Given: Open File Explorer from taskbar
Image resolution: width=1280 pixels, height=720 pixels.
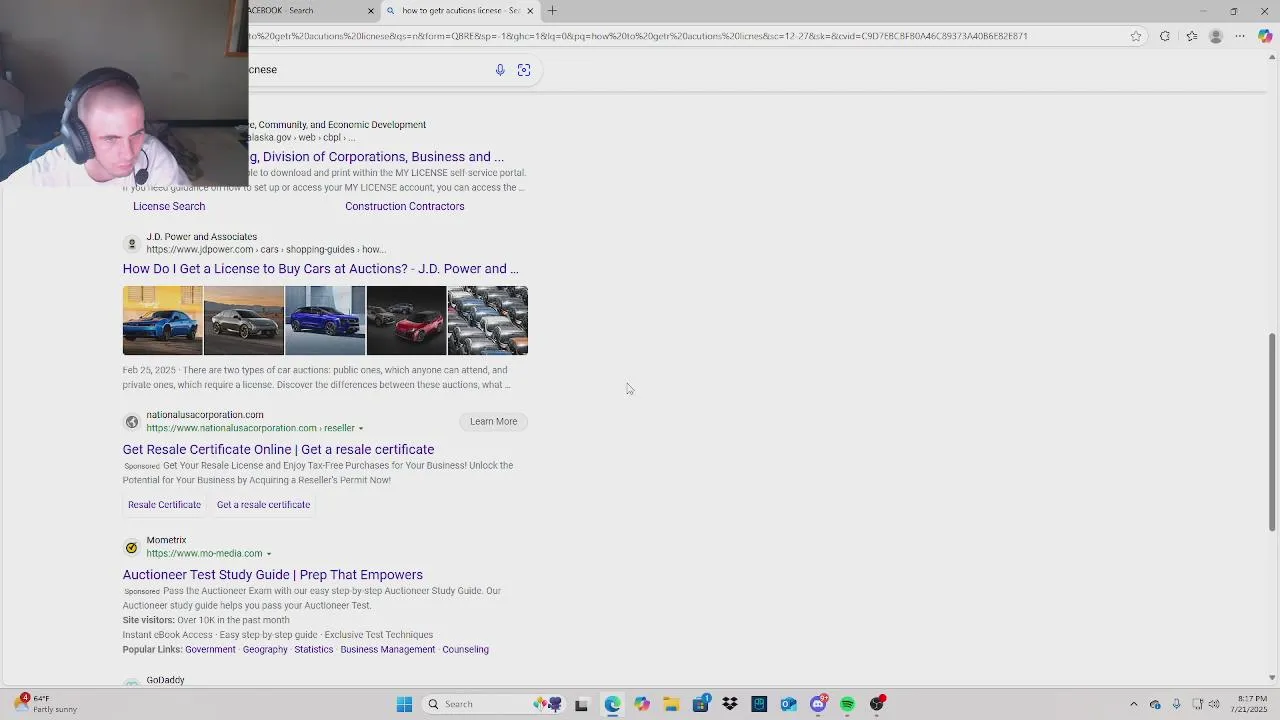Looking at the screenshot, I should [671, 704].
